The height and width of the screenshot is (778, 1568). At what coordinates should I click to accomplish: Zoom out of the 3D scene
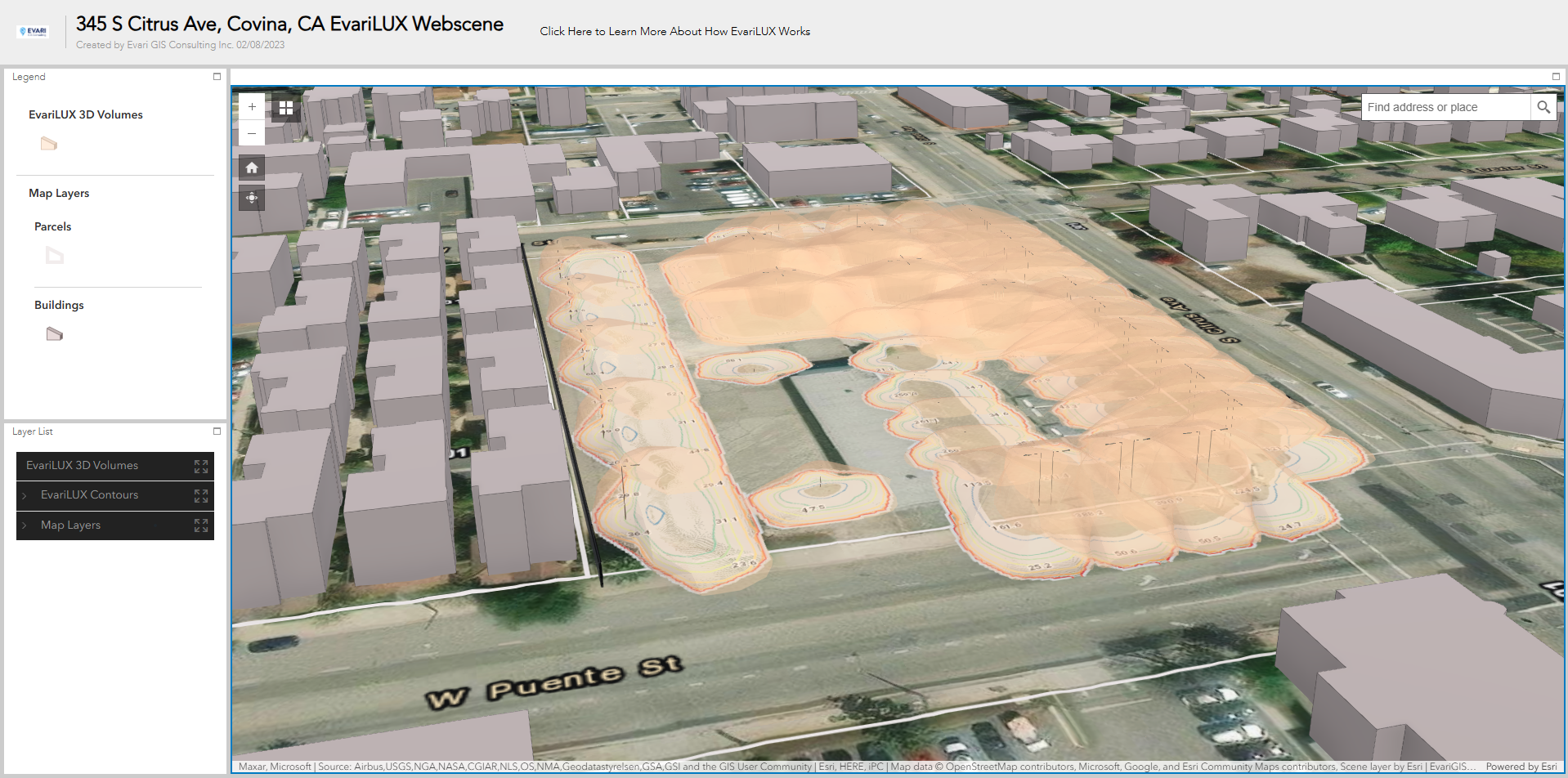click(252, 133)
